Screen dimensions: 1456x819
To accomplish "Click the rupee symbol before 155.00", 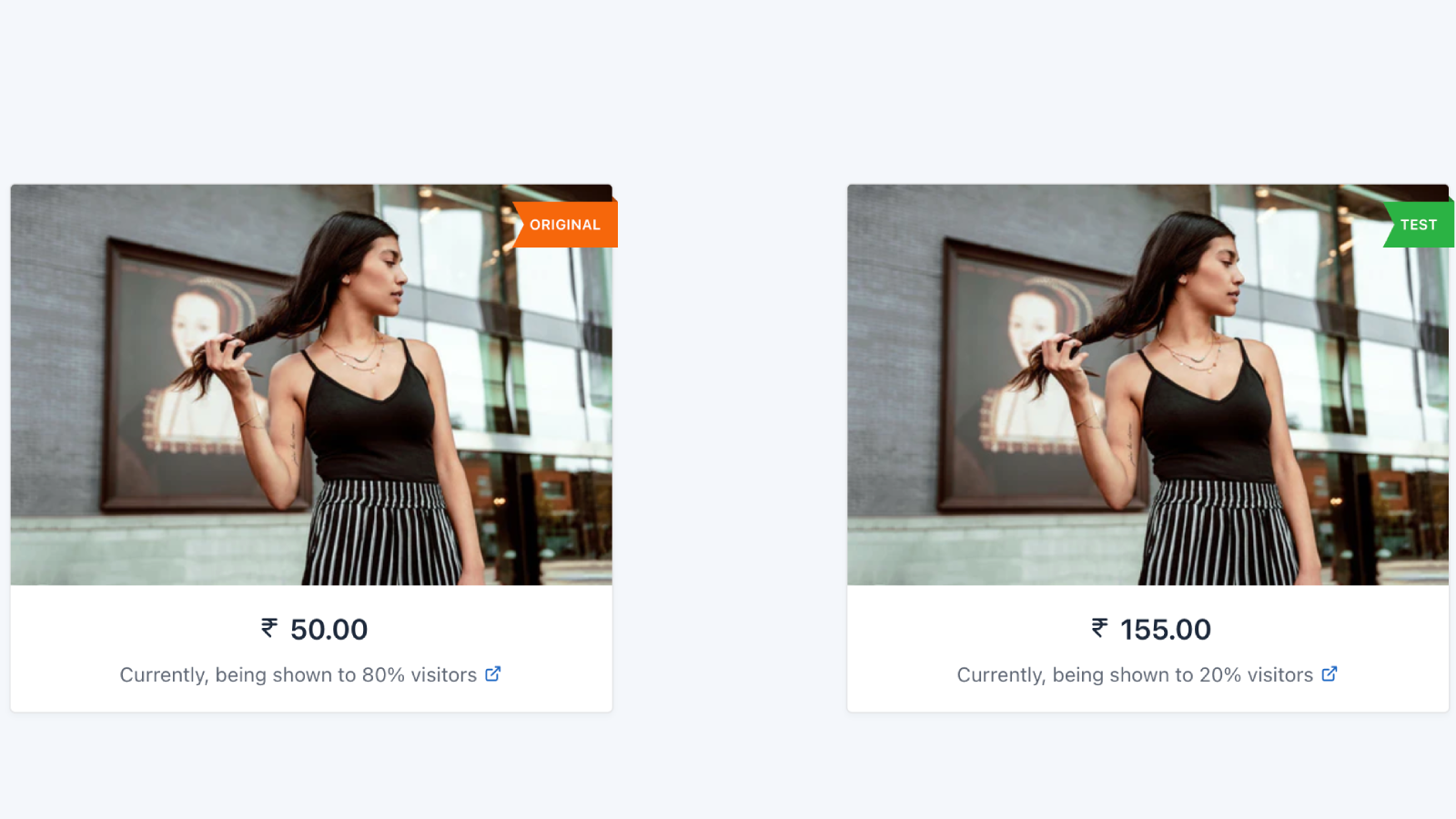I will [1099, 629].
